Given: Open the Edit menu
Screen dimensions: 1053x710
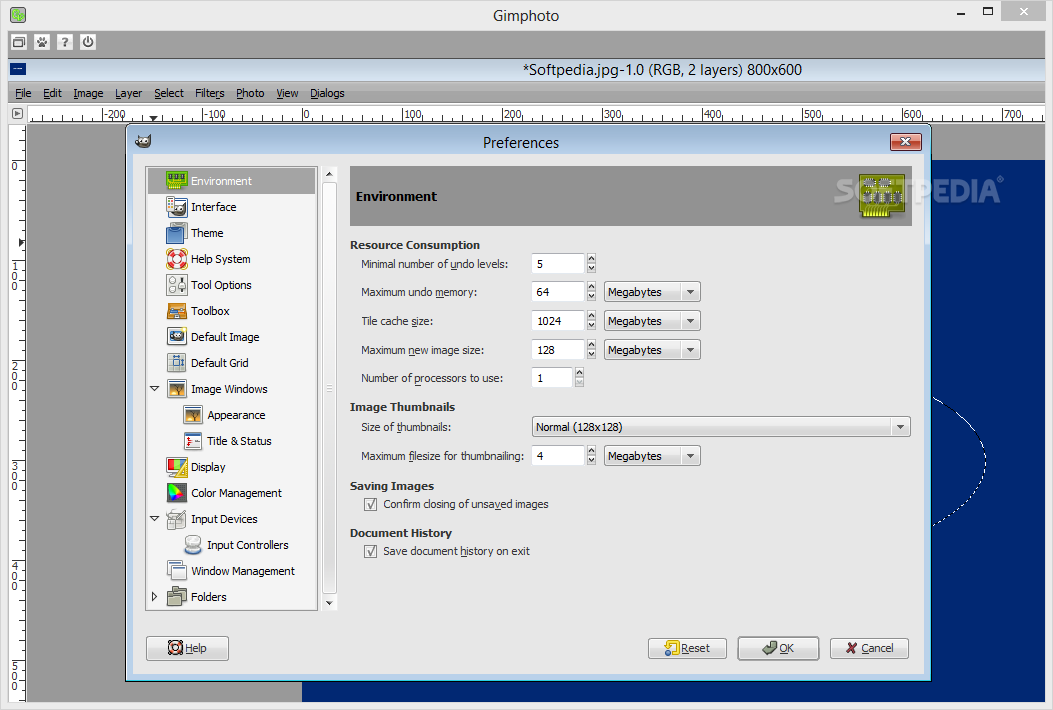Looking at the screenshot, I should [52, 93].
